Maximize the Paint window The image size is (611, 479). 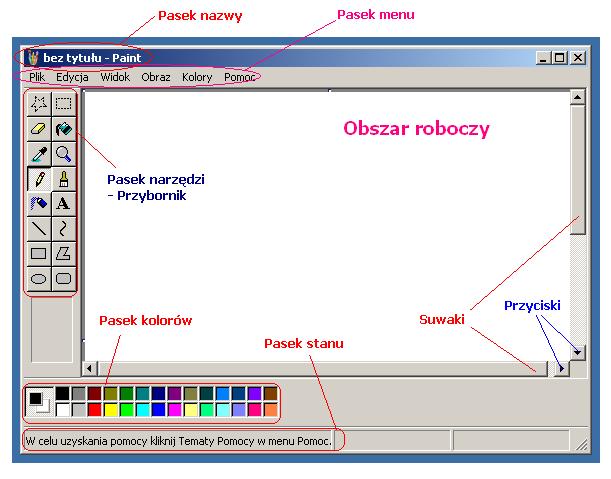tap(560, 58)
